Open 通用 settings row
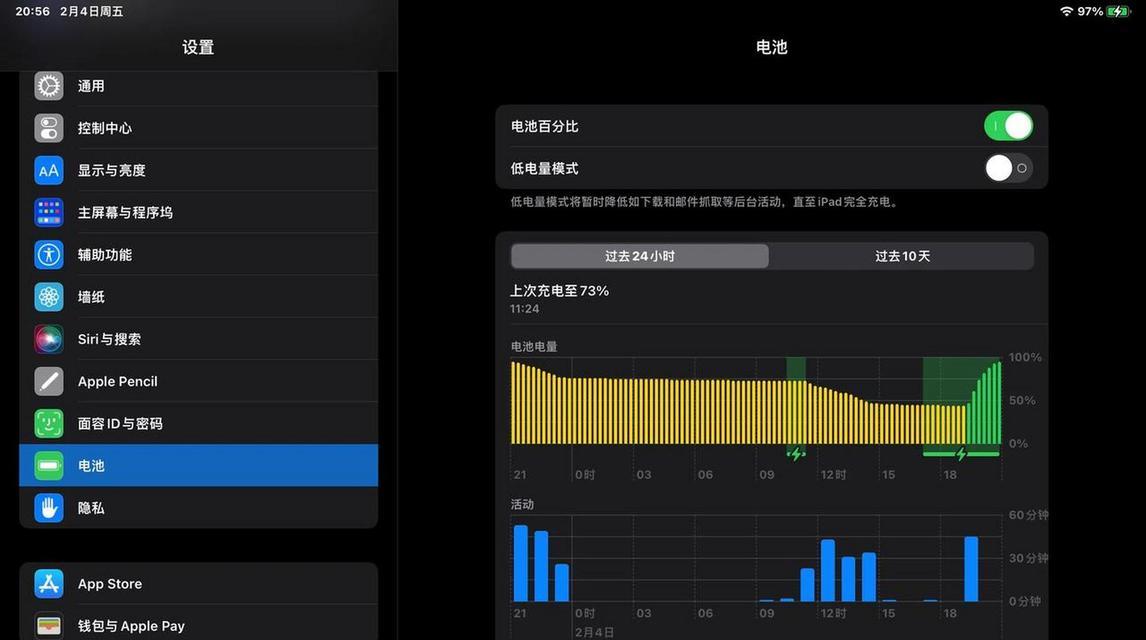Screen dimensions: 1146x640 199,86
